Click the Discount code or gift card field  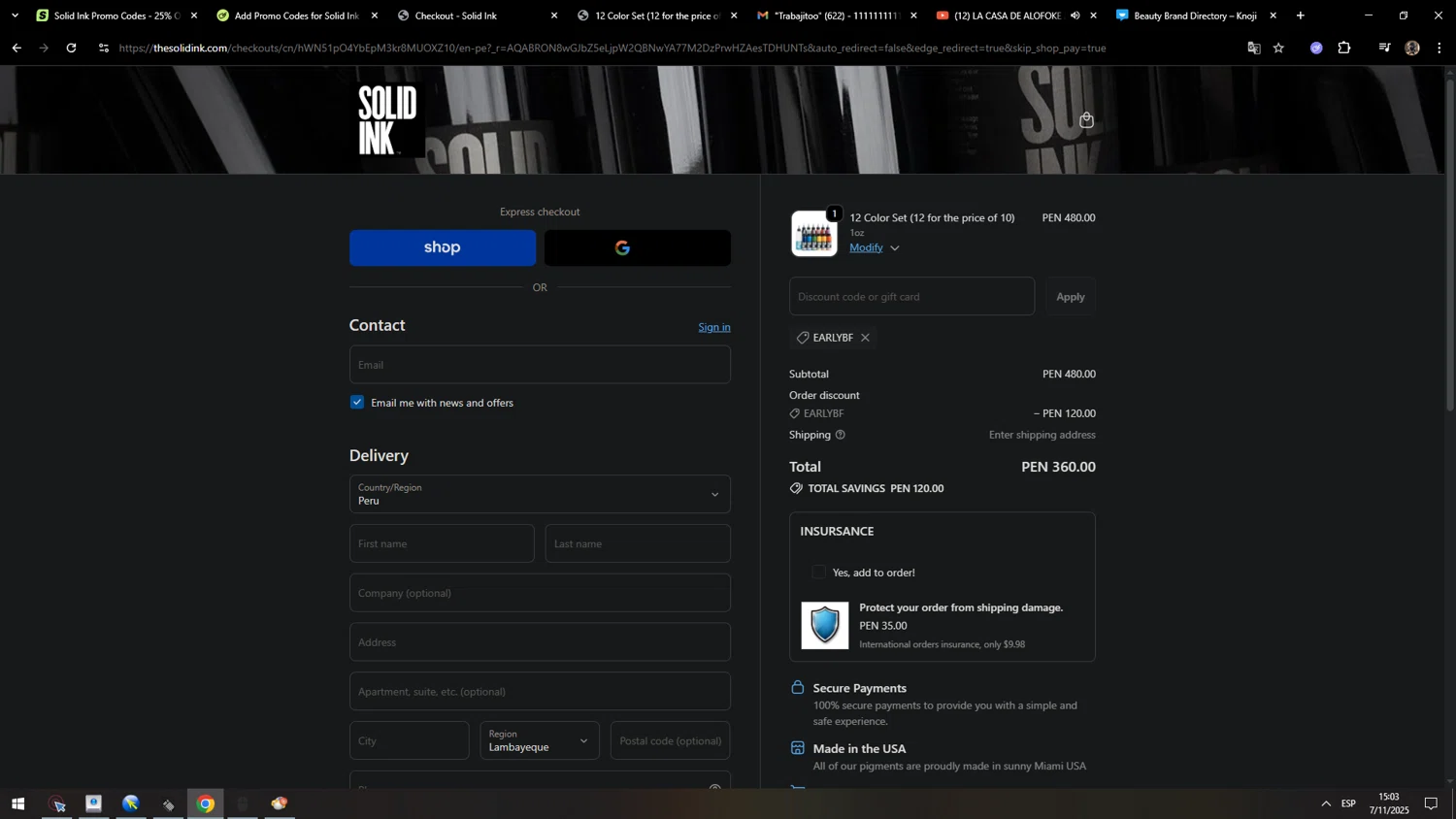(911, 297)
